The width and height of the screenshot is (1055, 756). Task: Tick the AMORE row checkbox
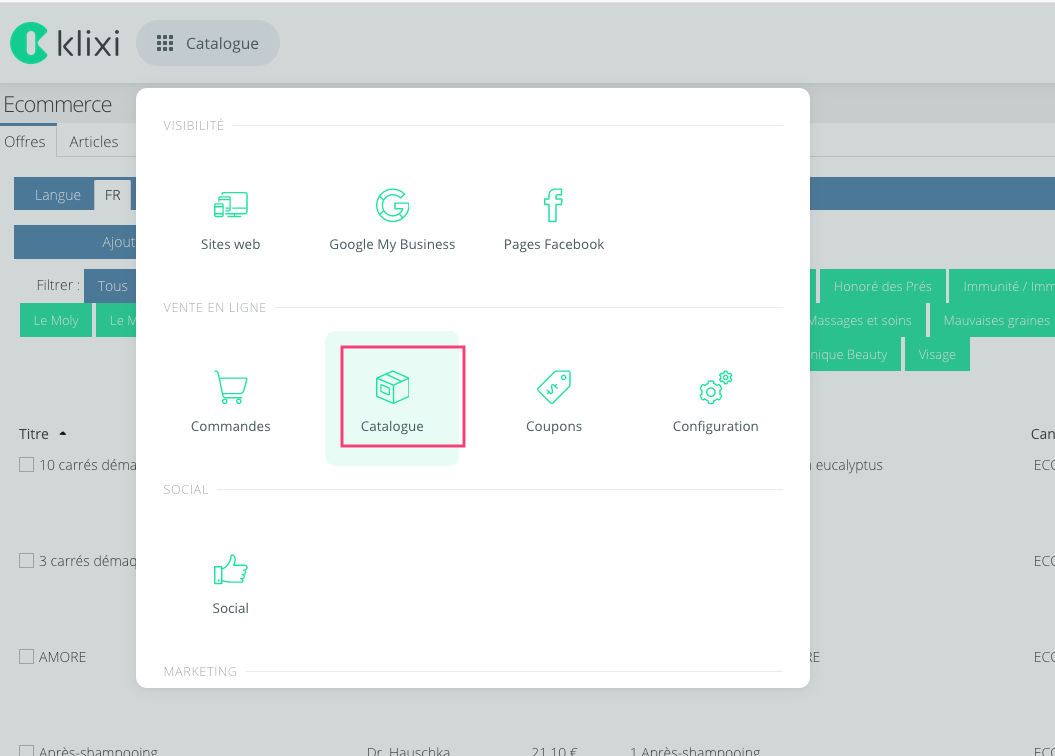27,657
